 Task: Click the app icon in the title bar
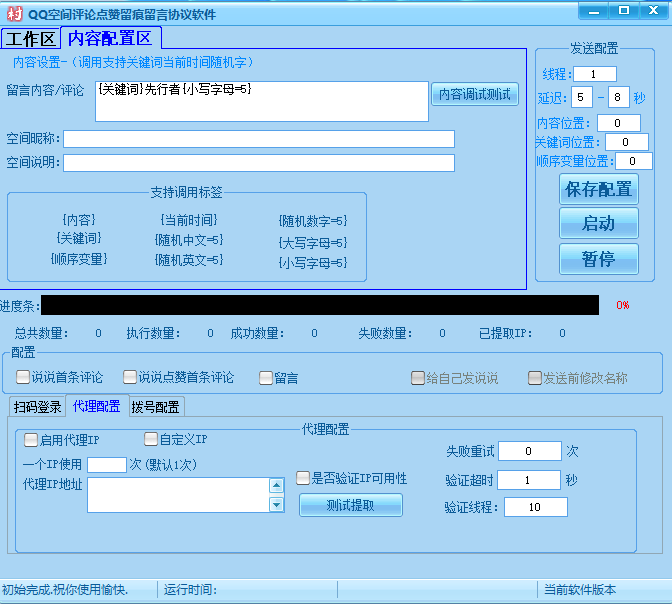click(12, 13)
